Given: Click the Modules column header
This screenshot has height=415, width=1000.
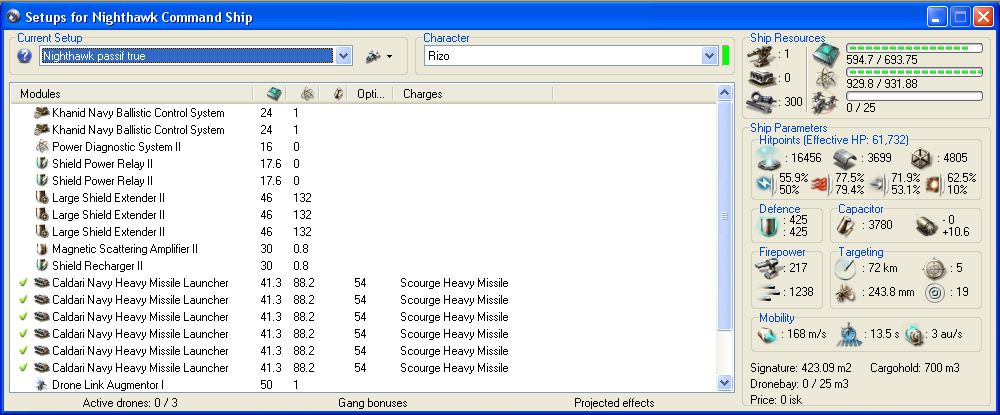Looking at the screenshot, I should pos(132,94).
